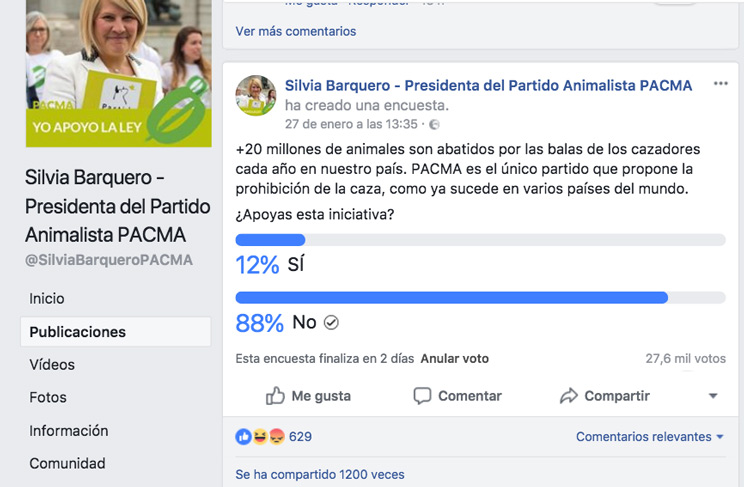Expand Ver más comentarios
Image resolution: width=744 pixels, height=487 pixels.
295,31
